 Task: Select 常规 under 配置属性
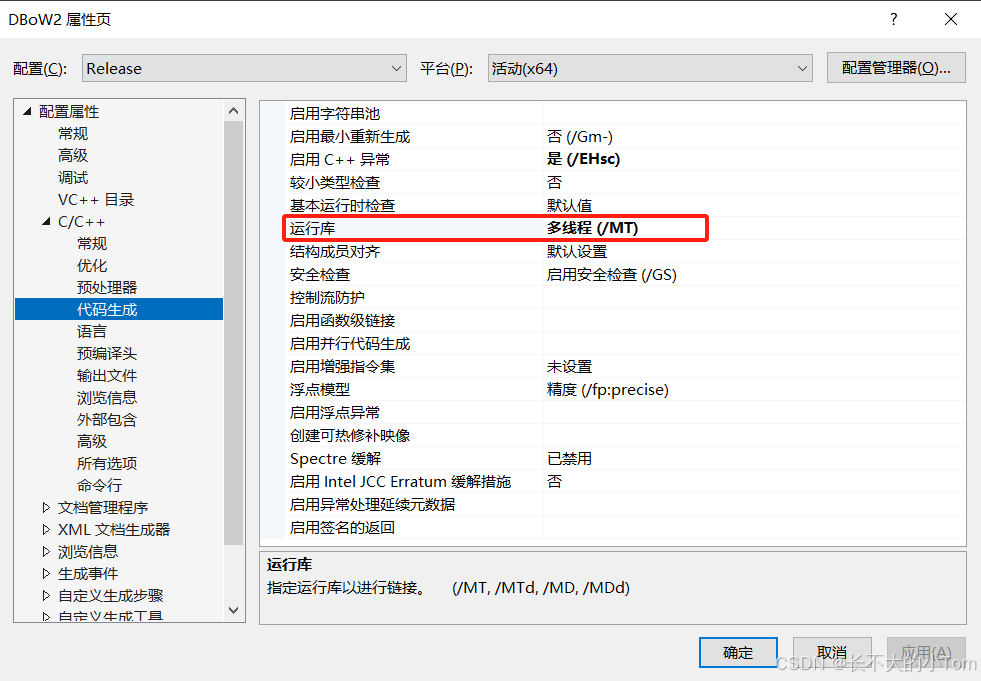pos(73,133)
